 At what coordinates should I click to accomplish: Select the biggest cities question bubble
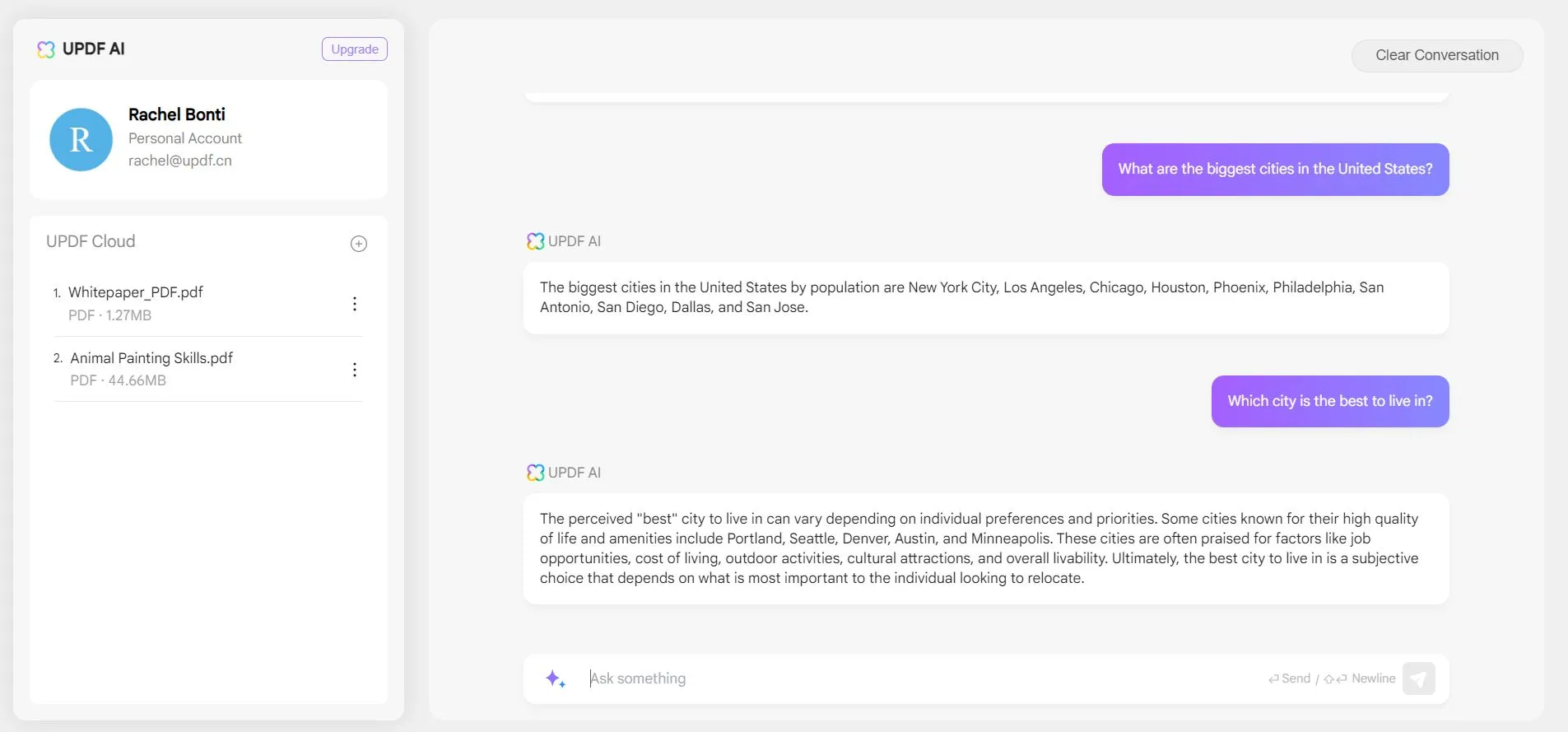click(1275, 170)
